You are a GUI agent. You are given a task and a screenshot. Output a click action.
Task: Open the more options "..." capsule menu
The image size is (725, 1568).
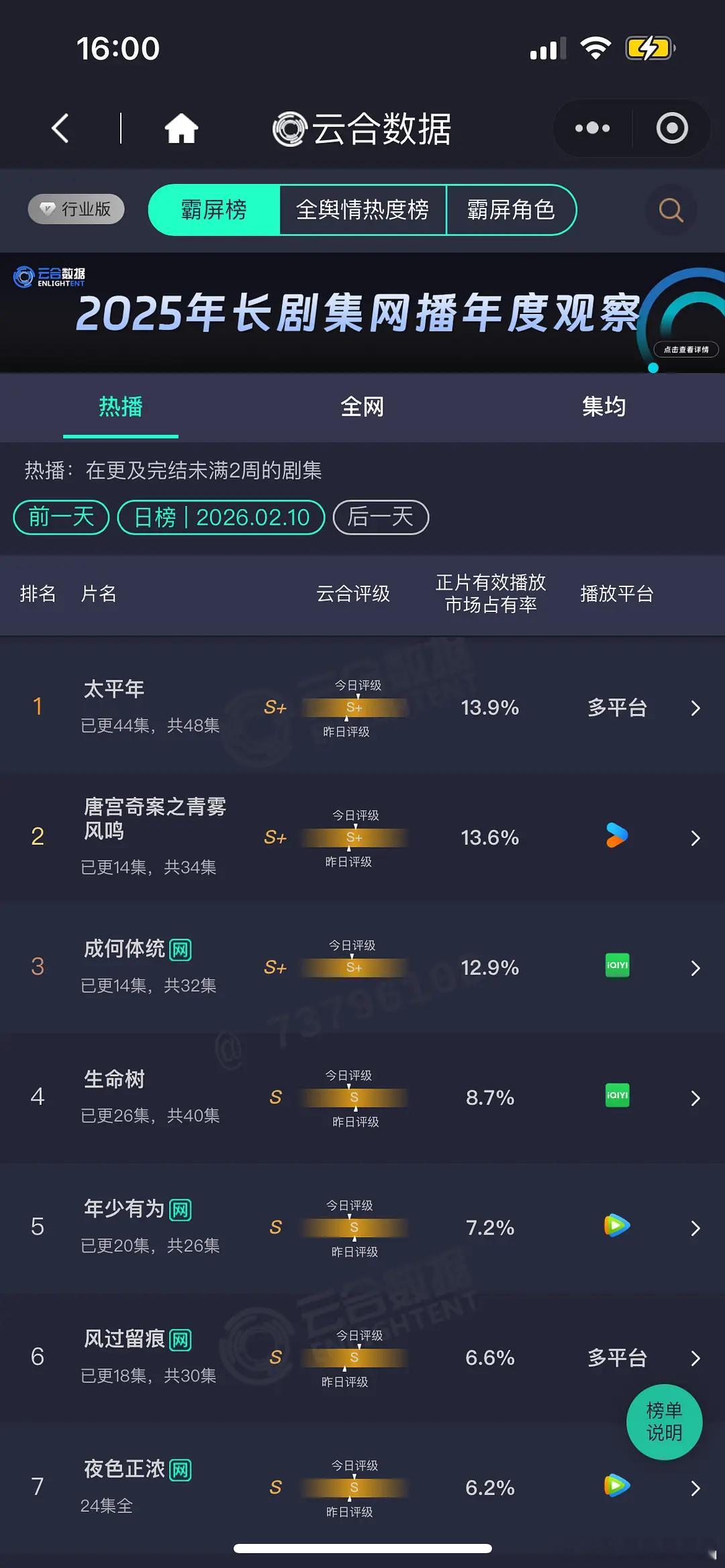pos(591,127)
